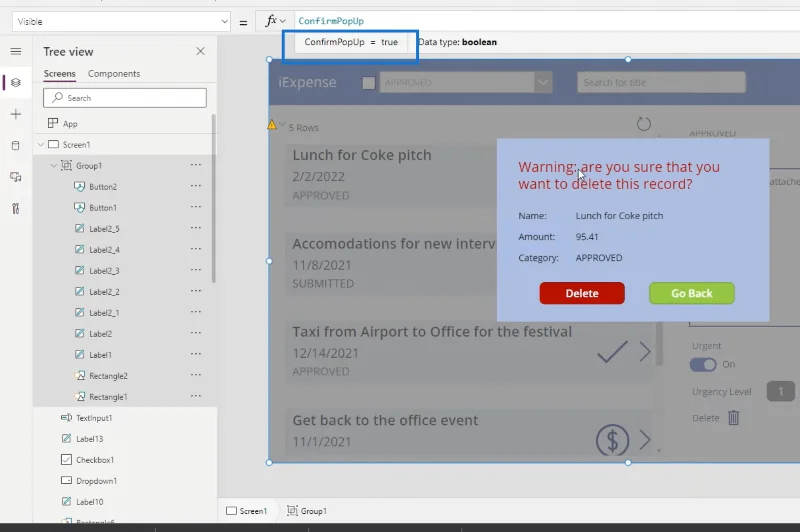
Task: Select TextInput1 in the tree
Action: [x=94, y=417]
